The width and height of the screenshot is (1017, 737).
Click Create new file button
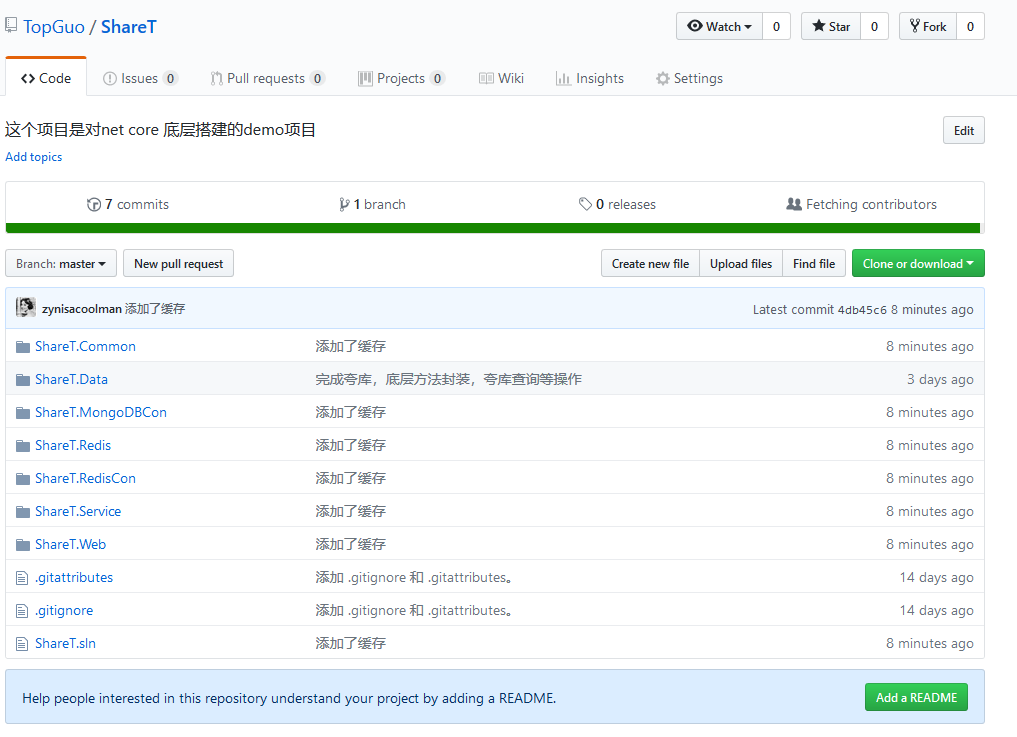pyautogui.click(x=650, y=263)
